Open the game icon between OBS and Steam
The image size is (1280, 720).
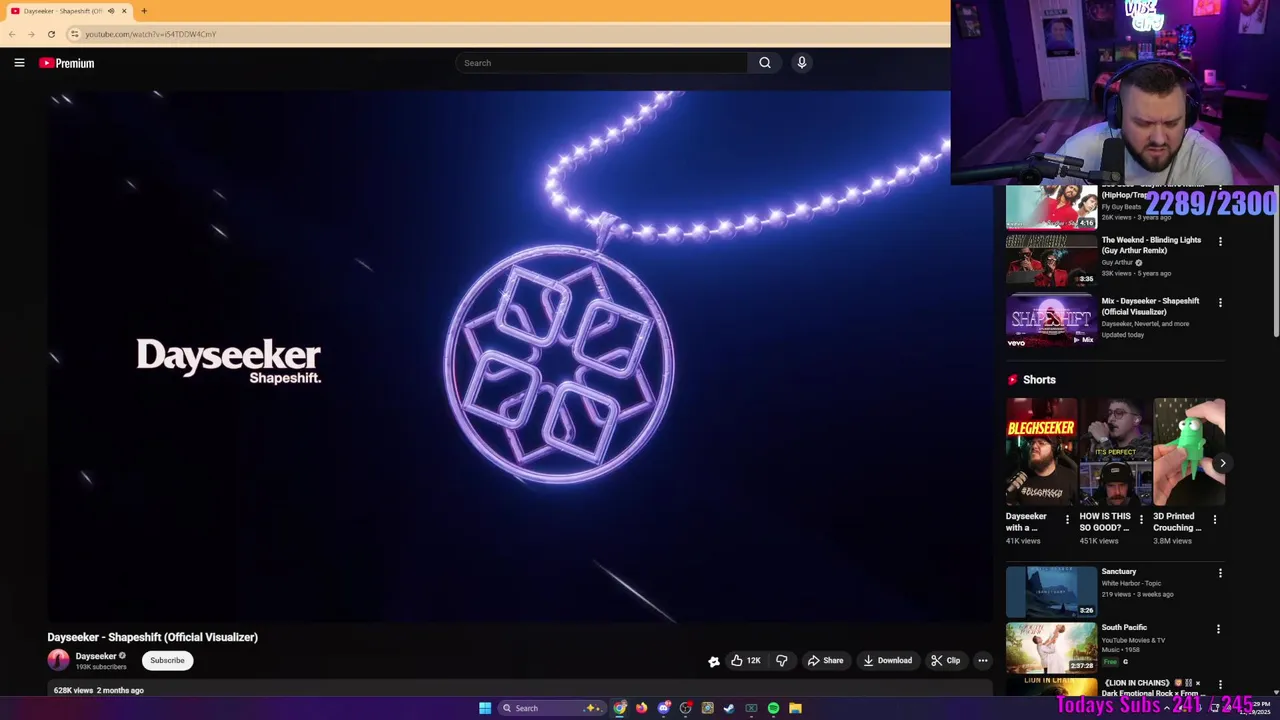click(x=708, y=708)
